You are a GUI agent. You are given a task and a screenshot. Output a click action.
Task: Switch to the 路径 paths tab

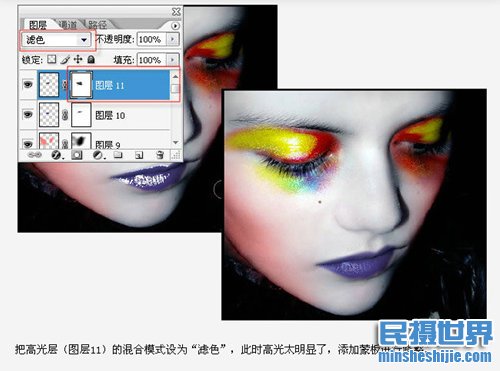pyautogui.click(x=98, y=25)
